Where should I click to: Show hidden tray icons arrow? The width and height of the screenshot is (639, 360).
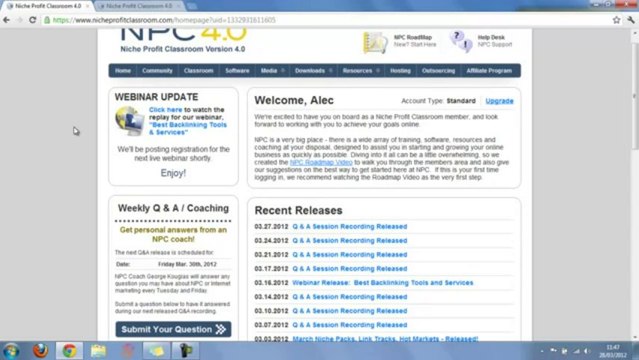point(542,351)
